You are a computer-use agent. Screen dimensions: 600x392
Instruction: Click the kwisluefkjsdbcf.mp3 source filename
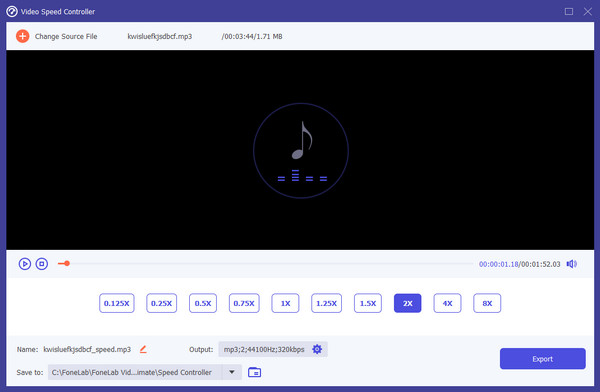coord(160,36)
